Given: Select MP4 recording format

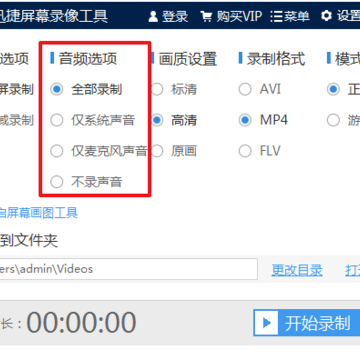Looking at the screenshot, I should (x=245, y=120).
